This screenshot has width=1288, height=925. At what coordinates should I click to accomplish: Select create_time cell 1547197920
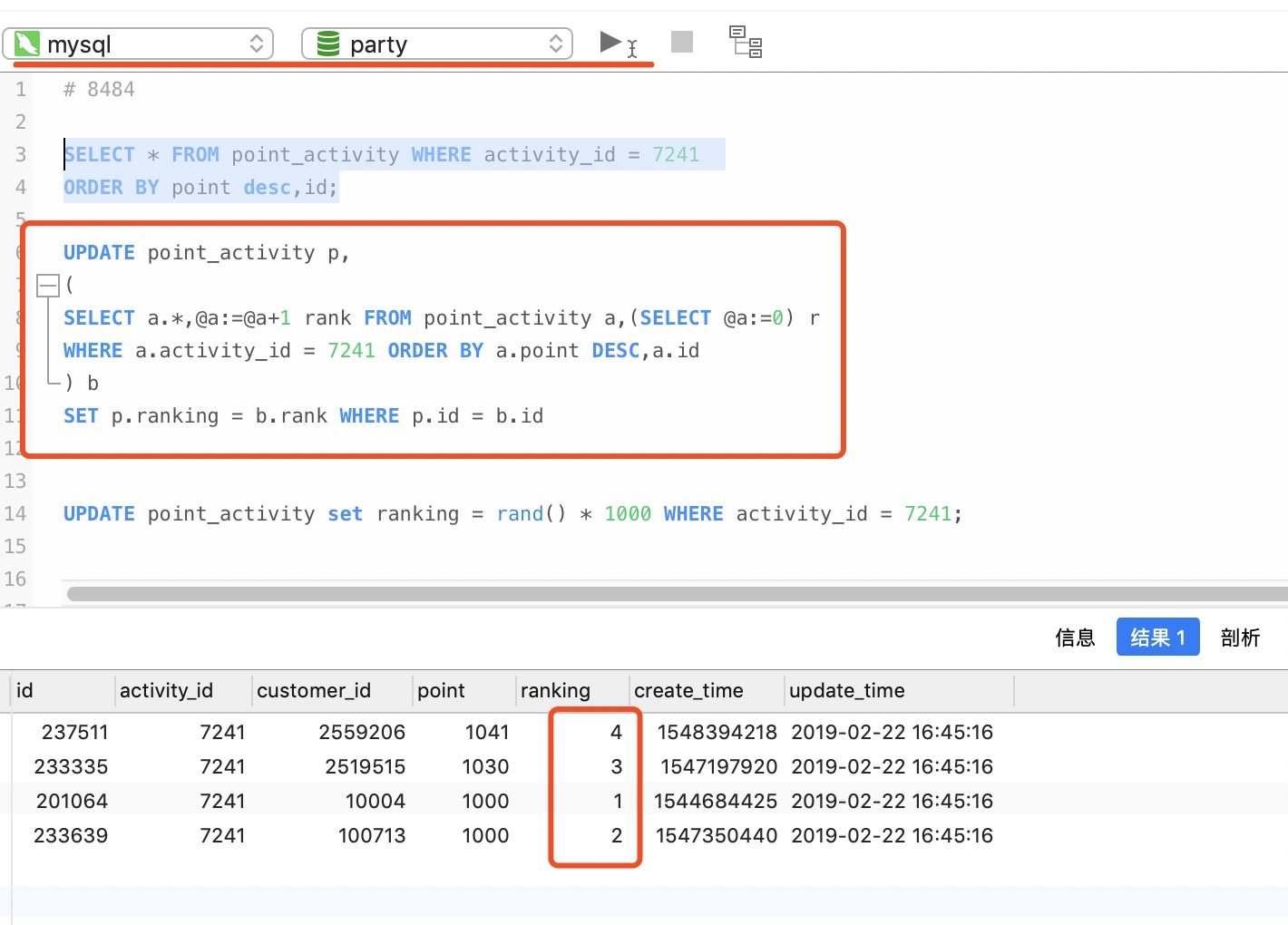tap(718, 766)
